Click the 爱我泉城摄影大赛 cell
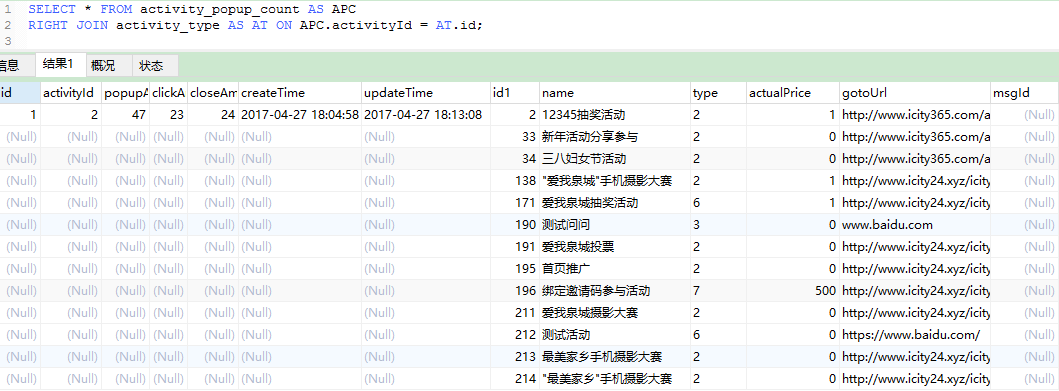1059x391 pixels. click(x=615, y=313)
